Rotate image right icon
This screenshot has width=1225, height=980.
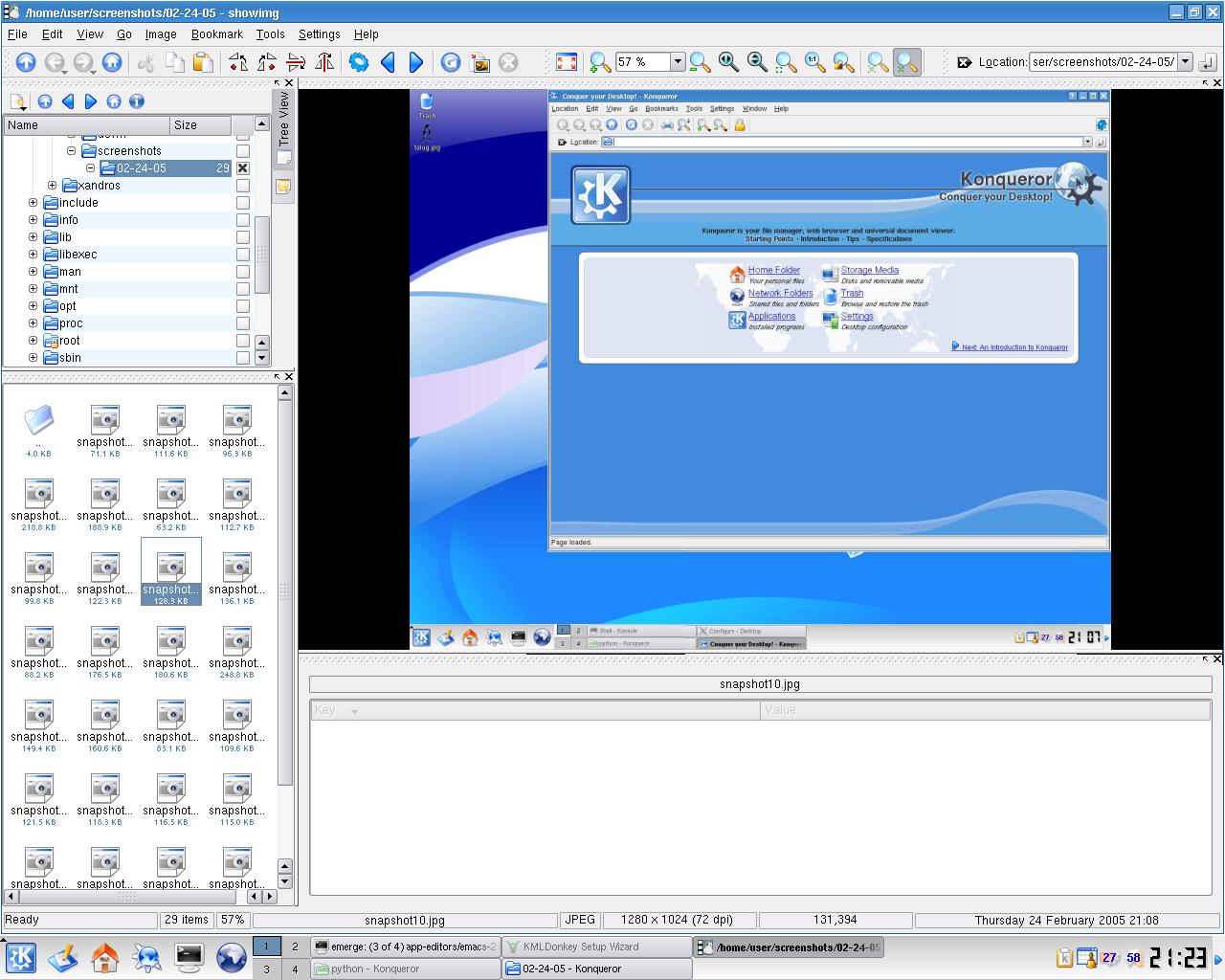(x=267, y=62)
